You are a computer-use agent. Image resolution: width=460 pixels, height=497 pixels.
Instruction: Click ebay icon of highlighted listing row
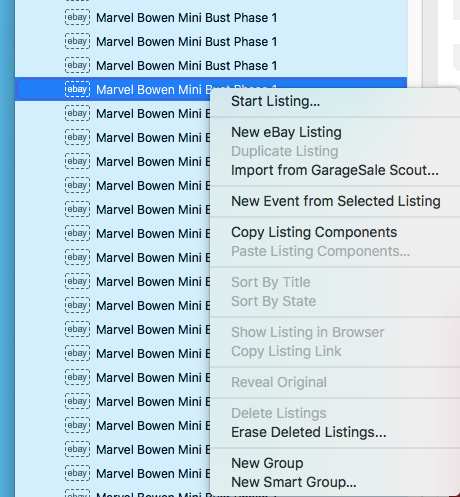pos(77,89)
